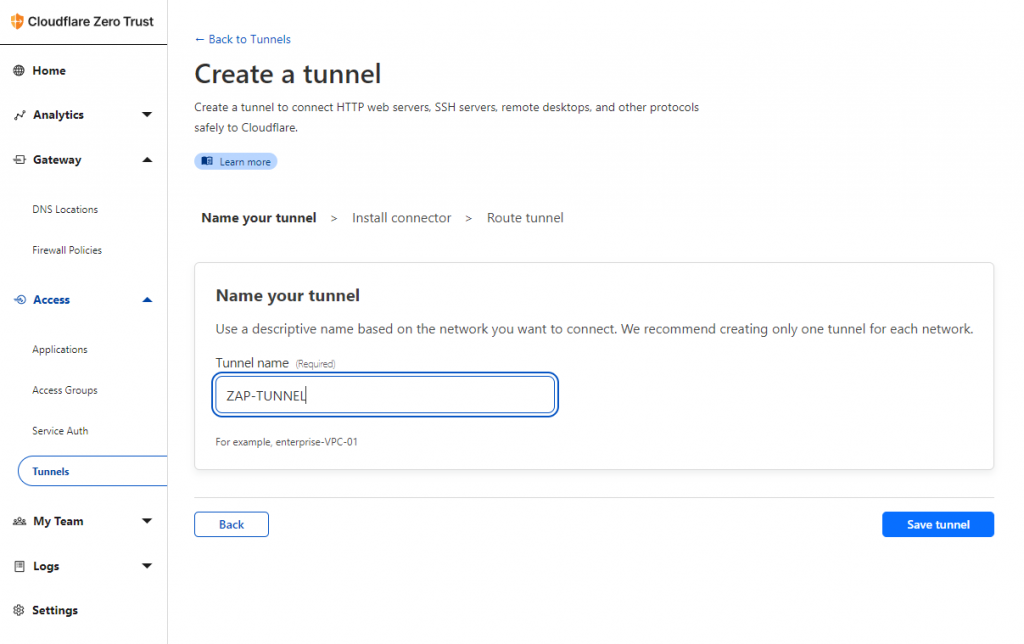Click the My Team people icon

pyautogui.click(x=20, y=521)
